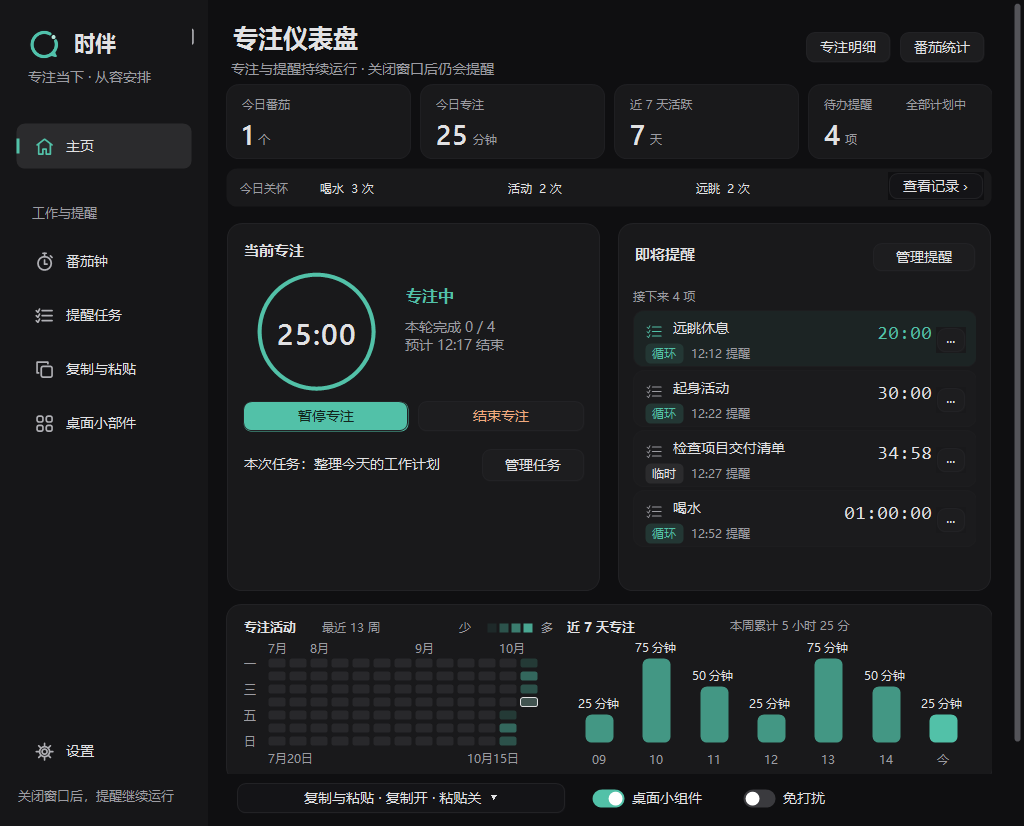Click the home icon beside 主页
Viewport: 1024px width, 826px height.
[x=44, y=146]
